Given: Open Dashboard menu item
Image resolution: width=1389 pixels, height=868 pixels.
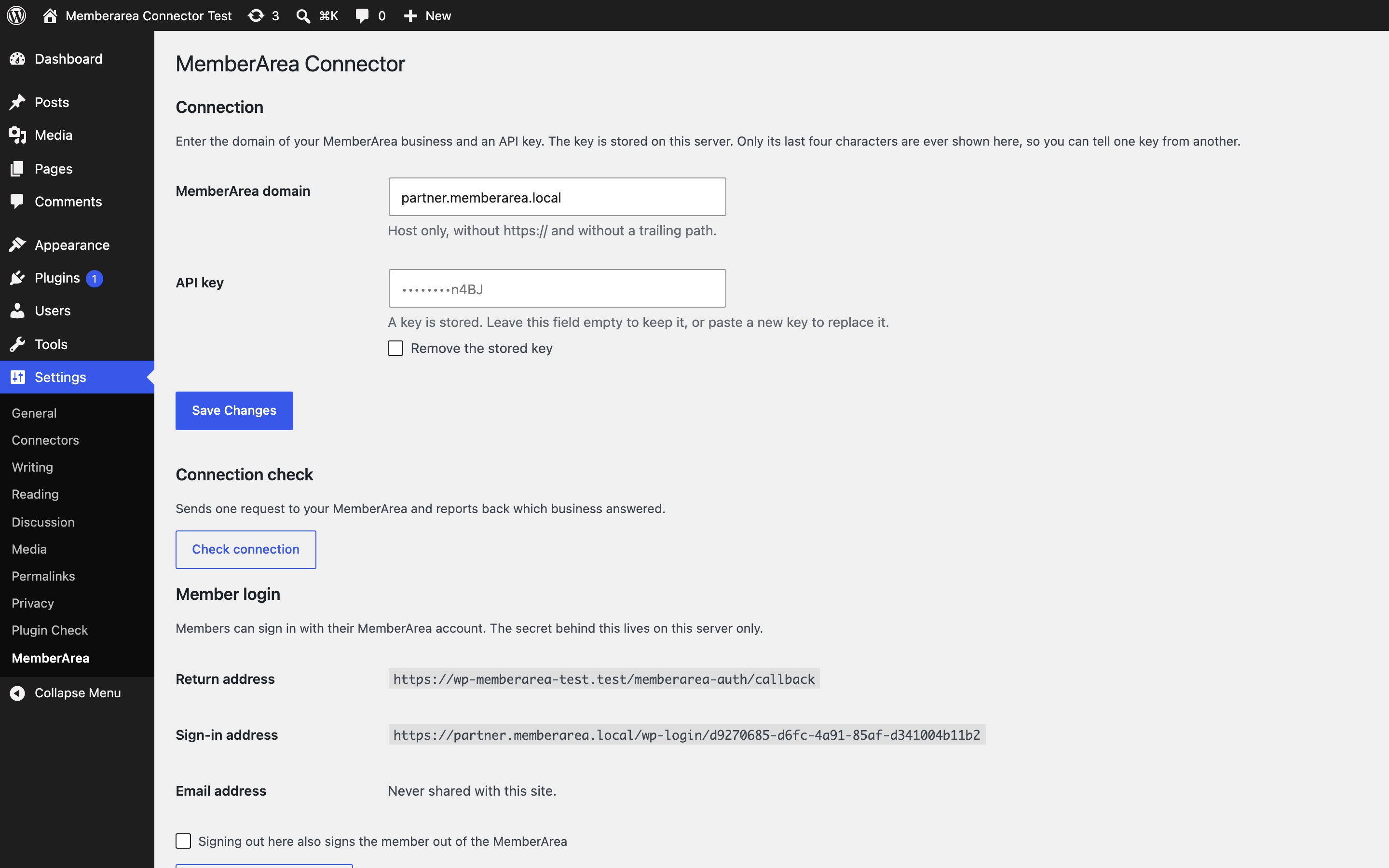Looking at the screenshot, I should point(77,58).
